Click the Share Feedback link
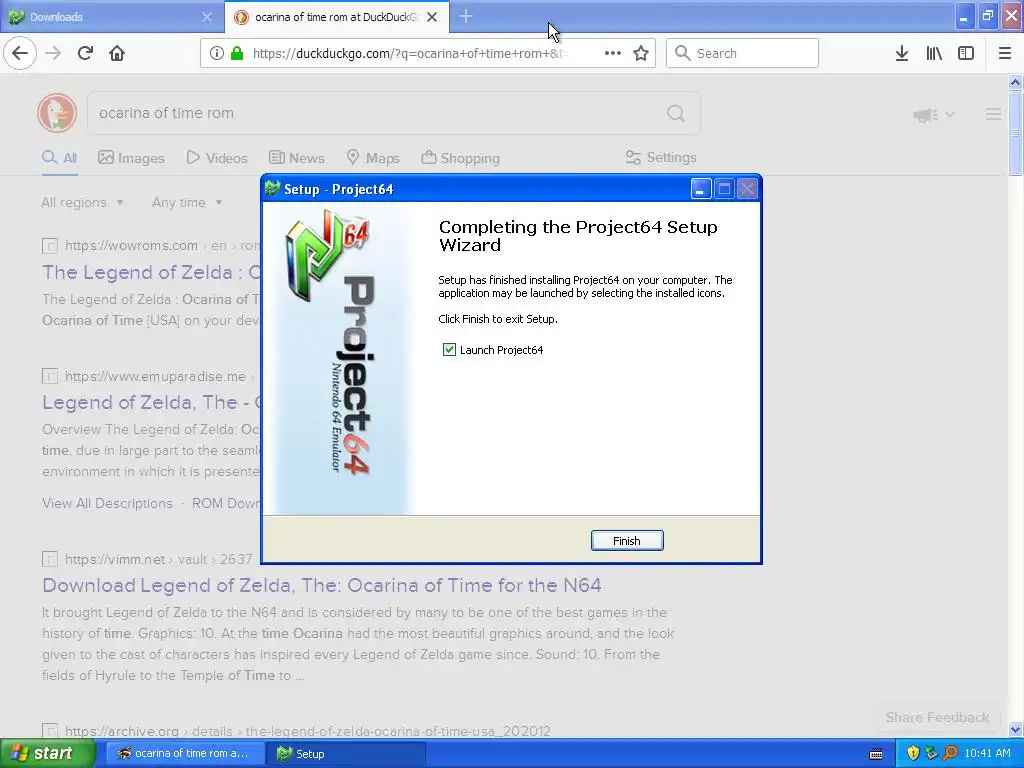 pos(937,717)
